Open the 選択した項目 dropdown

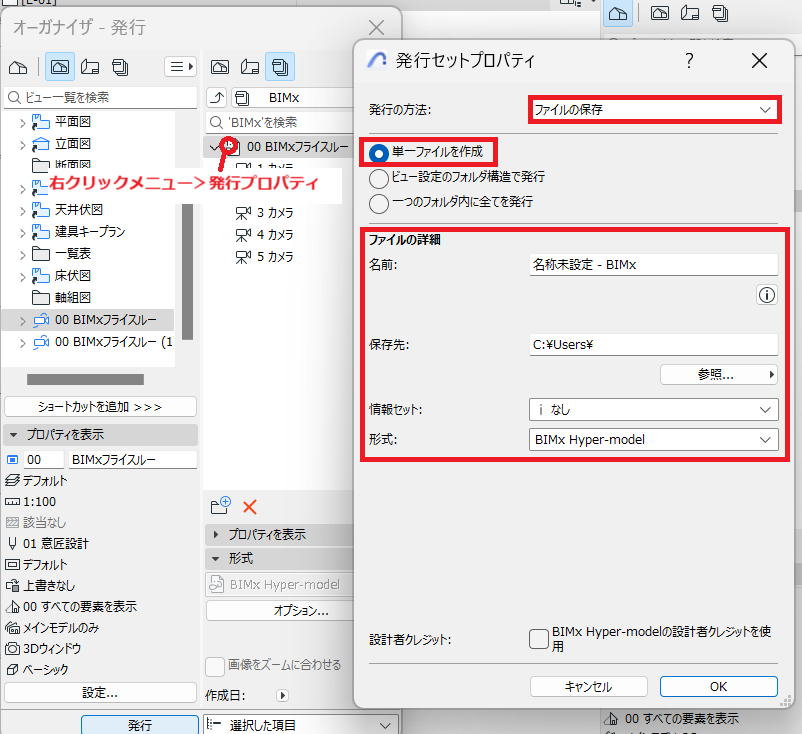pyautogui.click(x=301, y=725)
